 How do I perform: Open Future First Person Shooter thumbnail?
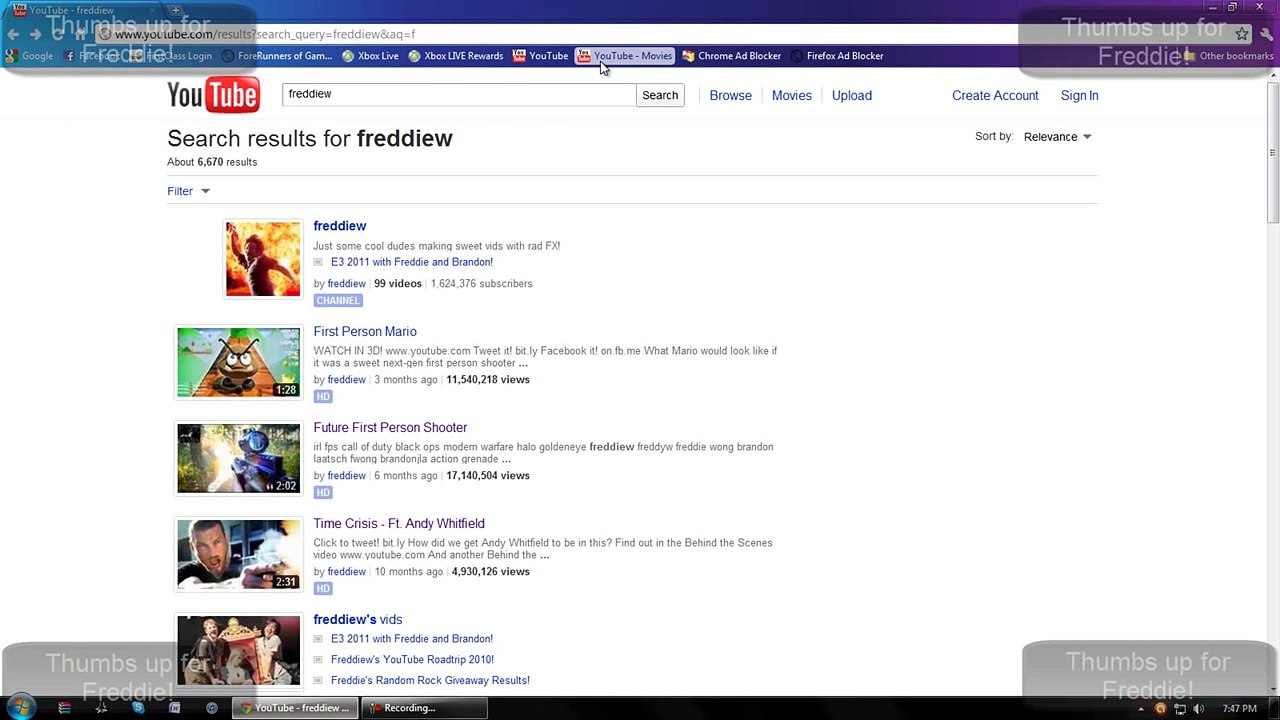(x=238, y=458)
